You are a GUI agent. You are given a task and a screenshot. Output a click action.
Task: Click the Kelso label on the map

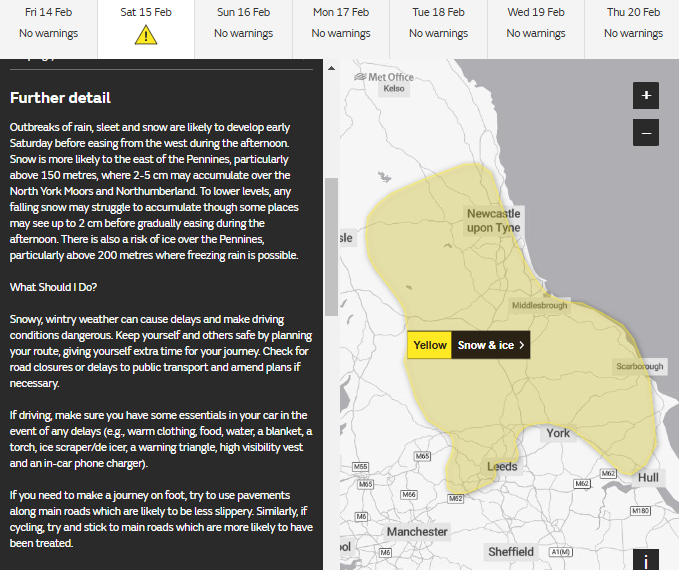[394, 88]
